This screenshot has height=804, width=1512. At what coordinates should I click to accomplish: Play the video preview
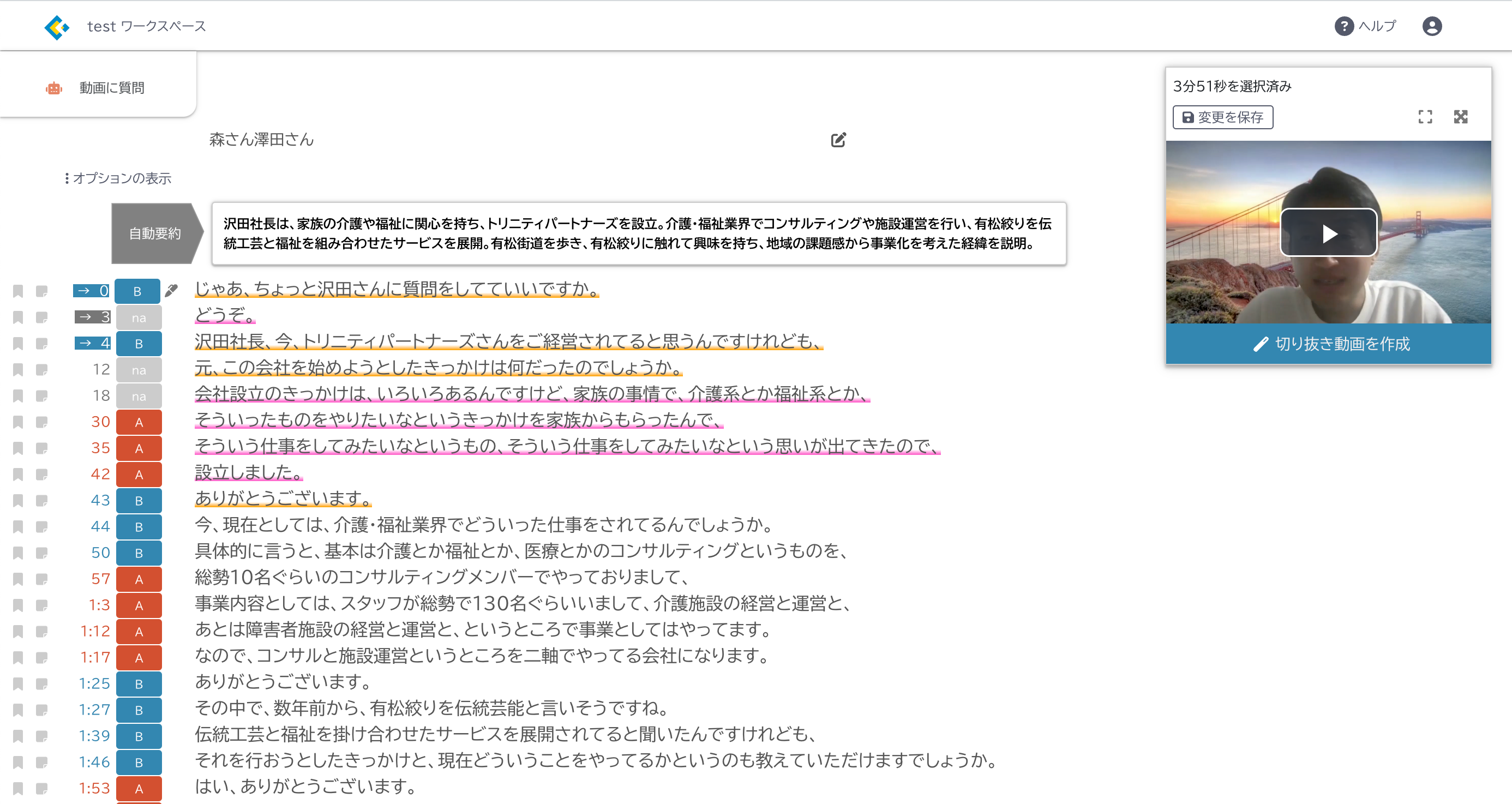click(x=1328, y=233)
